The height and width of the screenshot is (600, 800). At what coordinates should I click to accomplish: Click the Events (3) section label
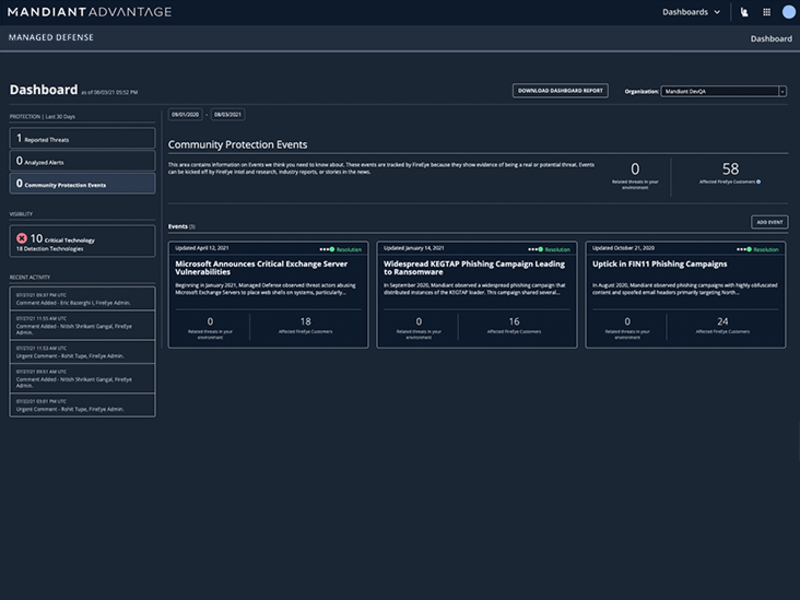click(182, 227)
